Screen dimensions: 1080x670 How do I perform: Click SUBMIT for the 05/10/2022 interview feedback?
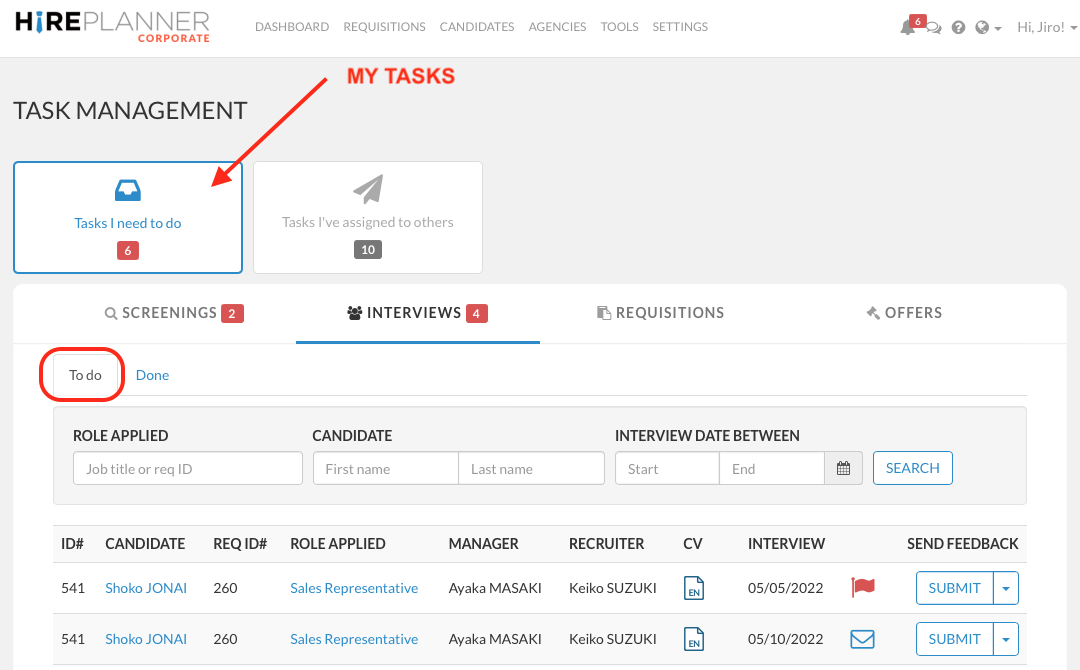[954, 638]
